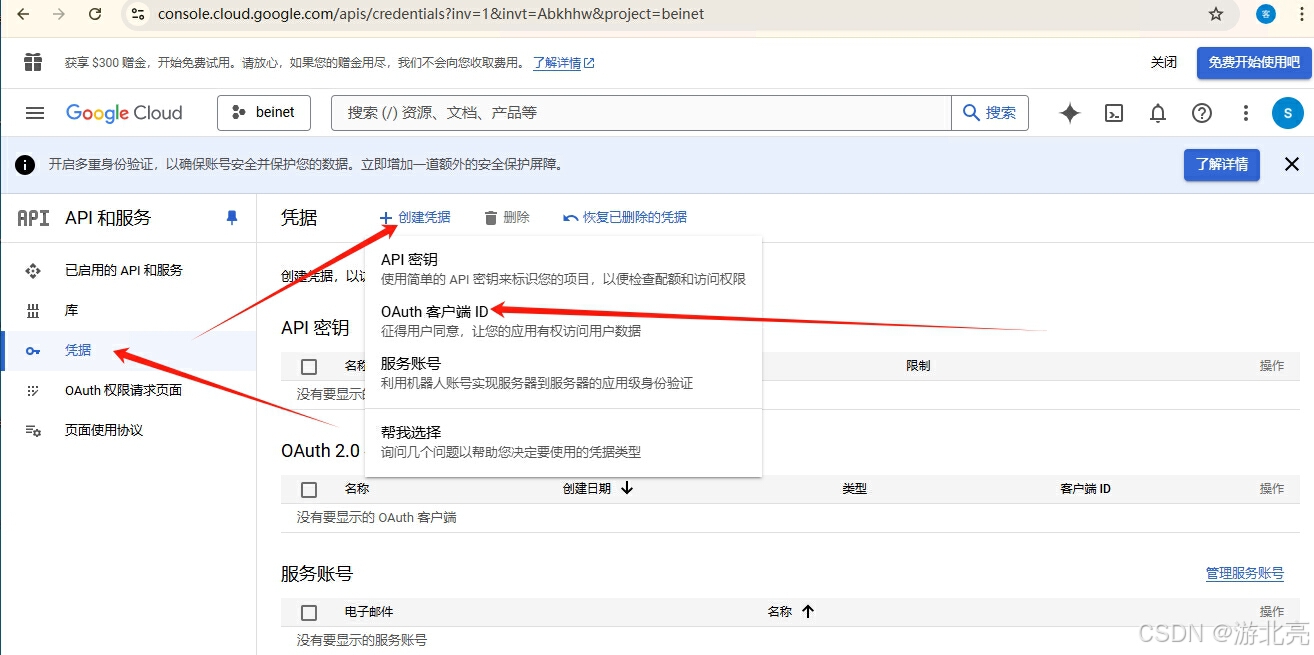Activate Cloud Shell terminal icon

point(1114,113)
